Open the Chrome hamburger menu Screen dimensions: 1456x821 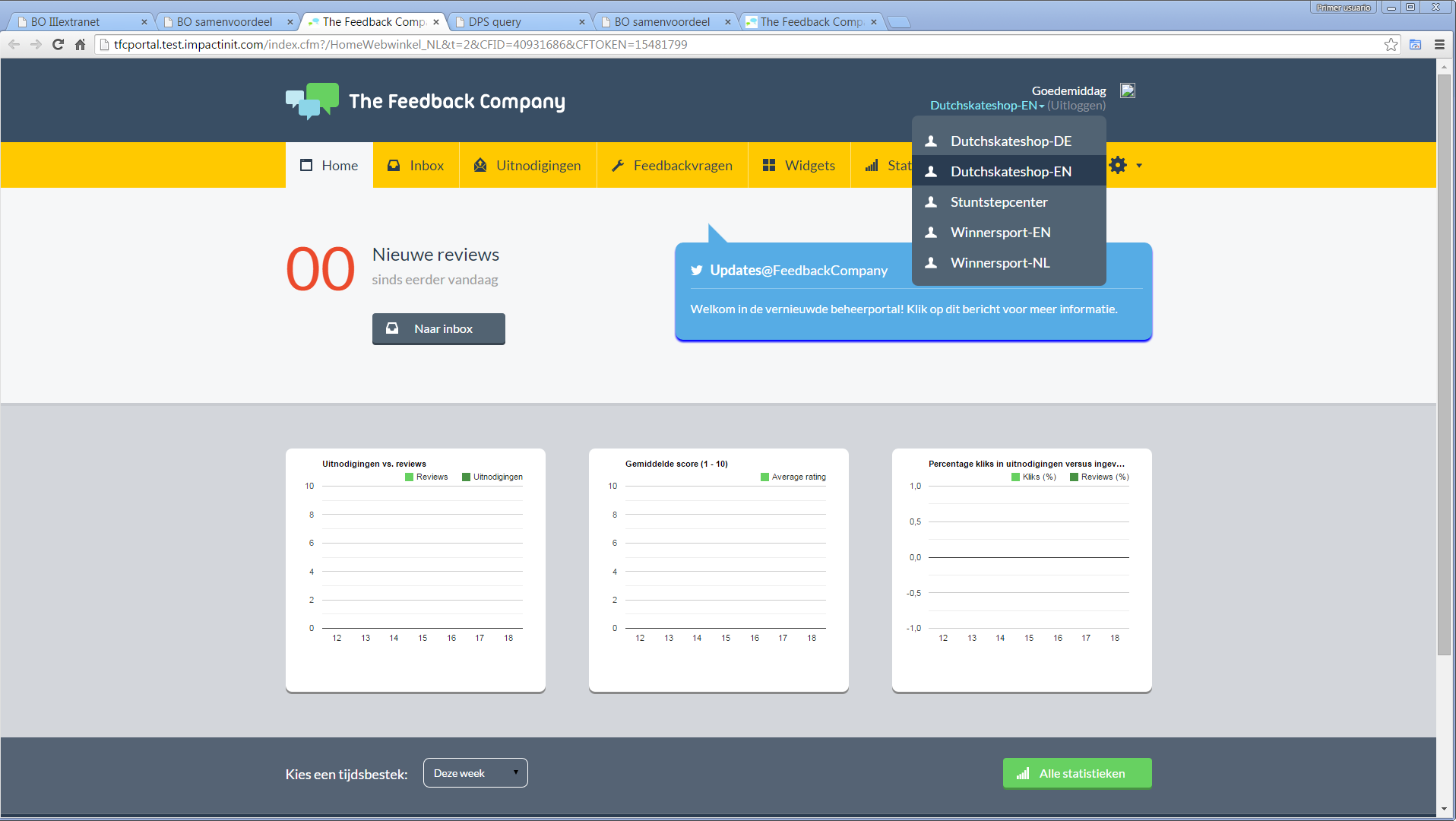tap(1439, 45)
